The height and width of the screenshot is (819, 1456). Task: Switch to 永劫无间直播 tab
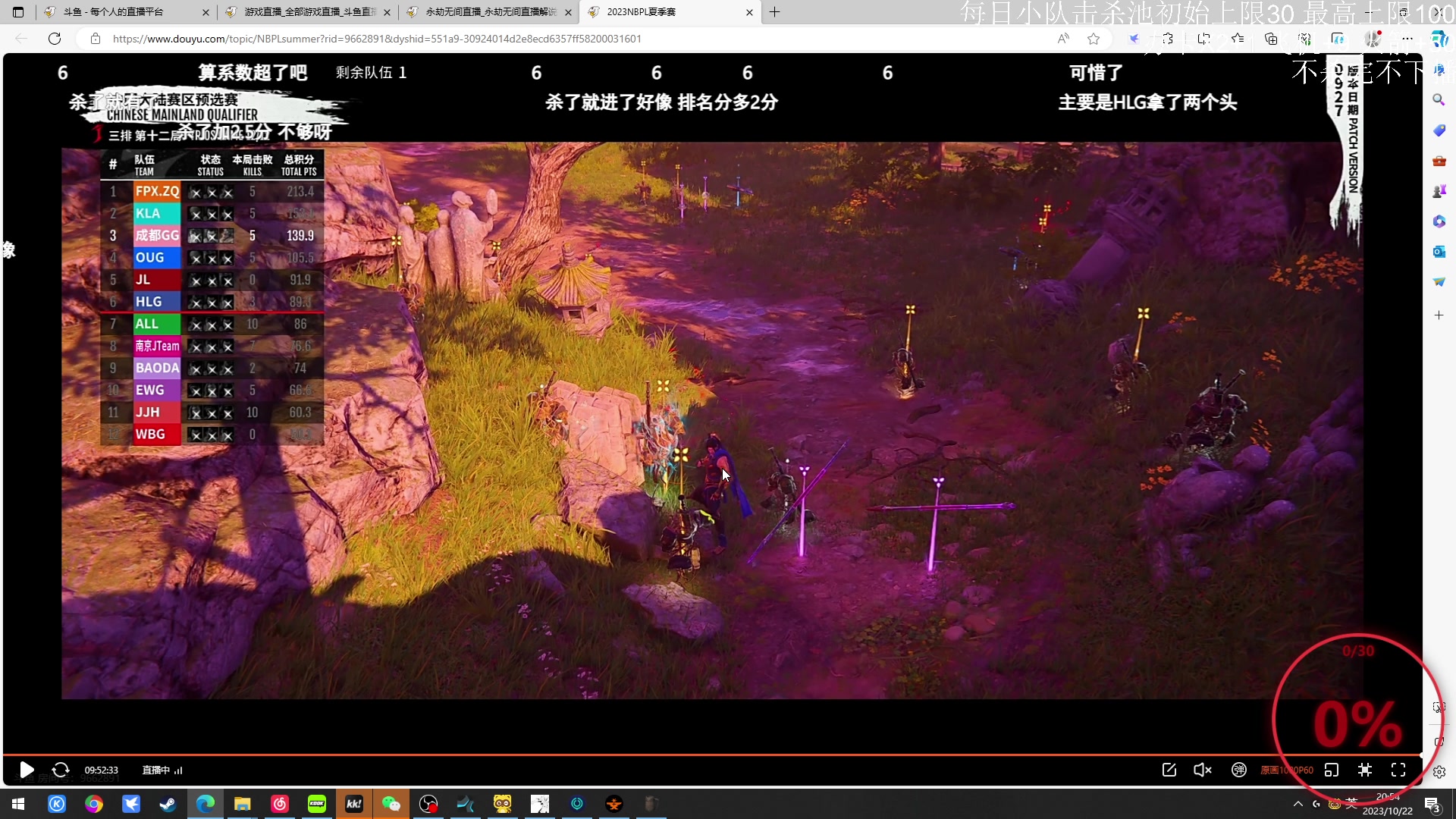tap(489, 12)
